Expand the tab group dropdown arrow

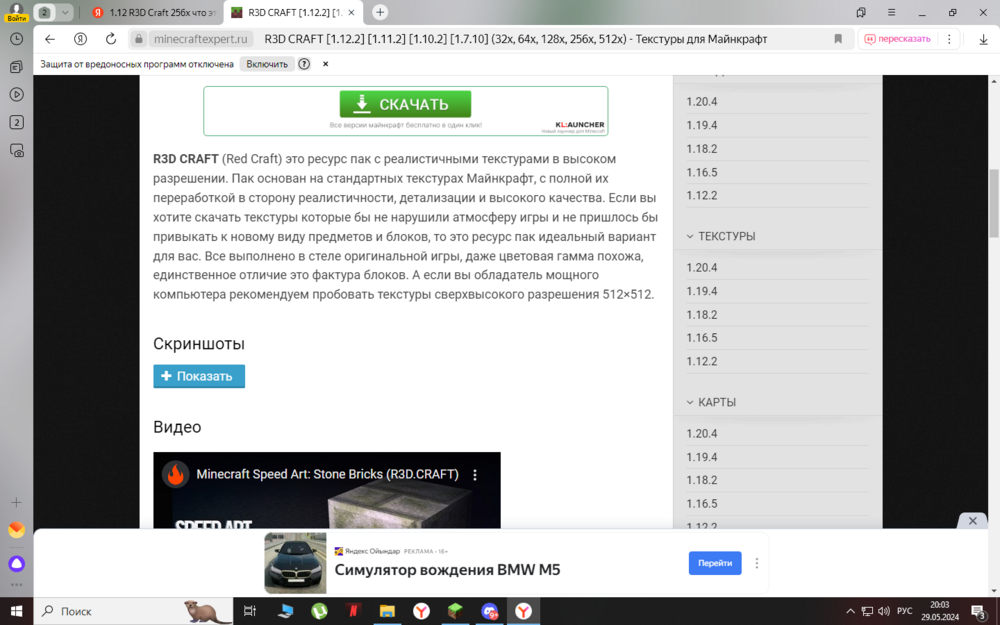pos(64,12)
